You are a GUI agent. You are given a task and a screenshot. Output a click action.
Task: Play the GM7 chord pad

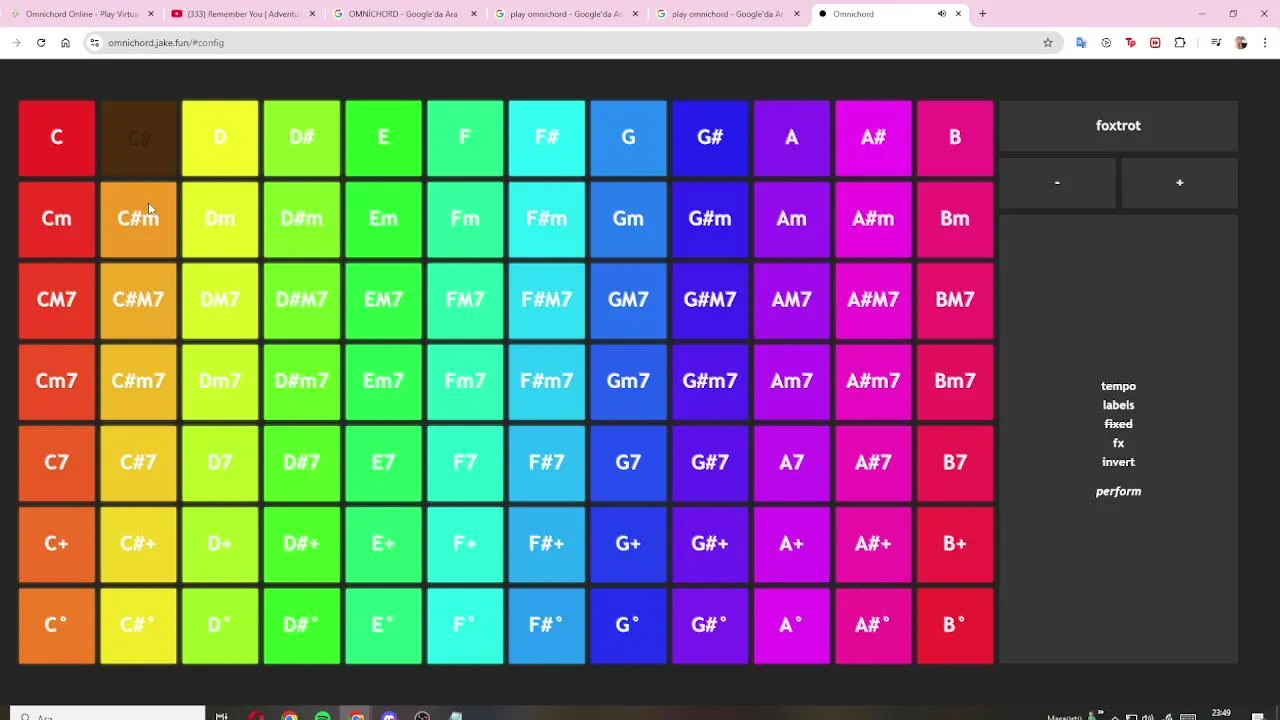pos(628,299)
